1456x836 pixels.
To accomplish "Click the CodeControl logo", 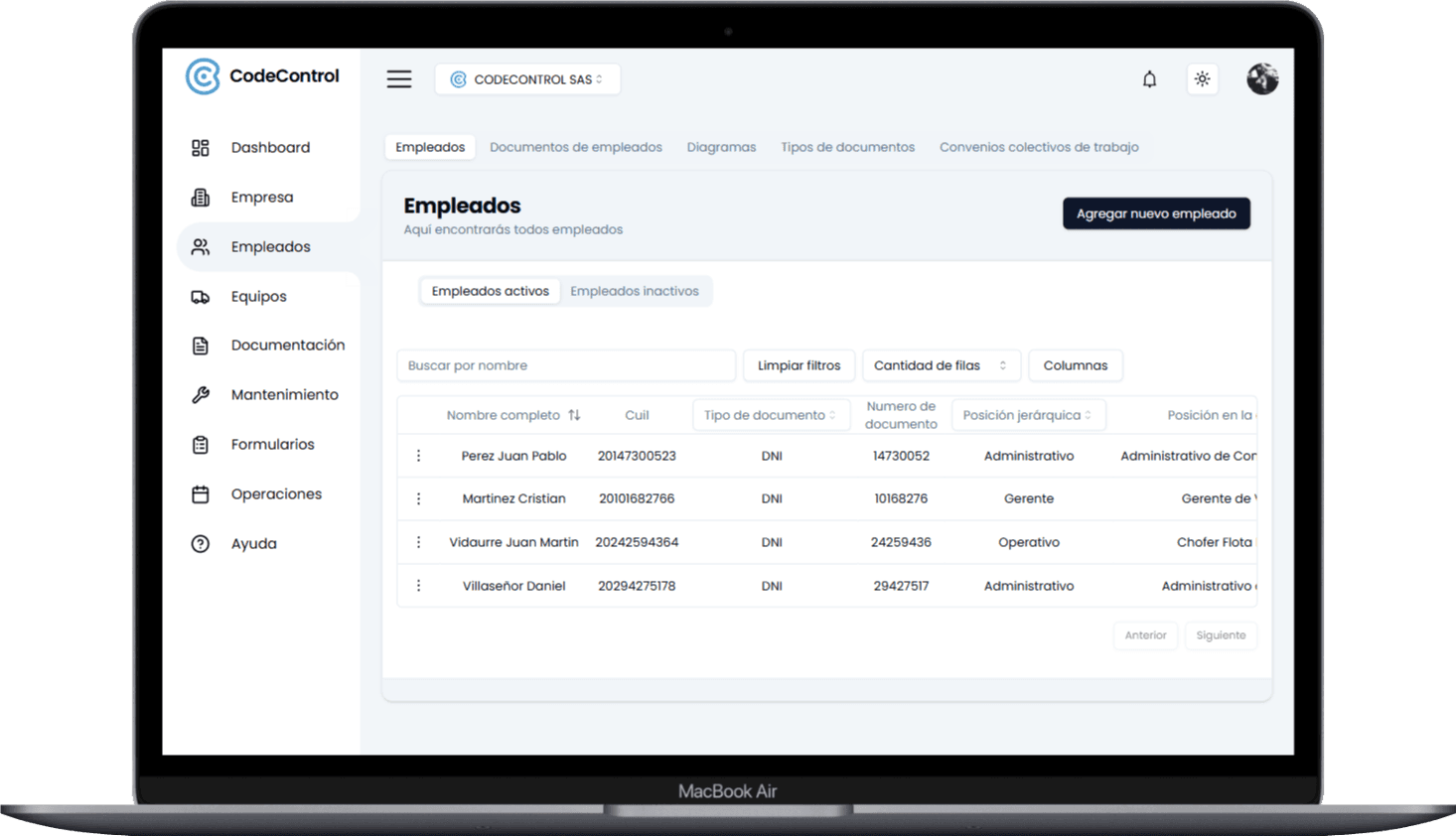I will click(x=262, y=76).
